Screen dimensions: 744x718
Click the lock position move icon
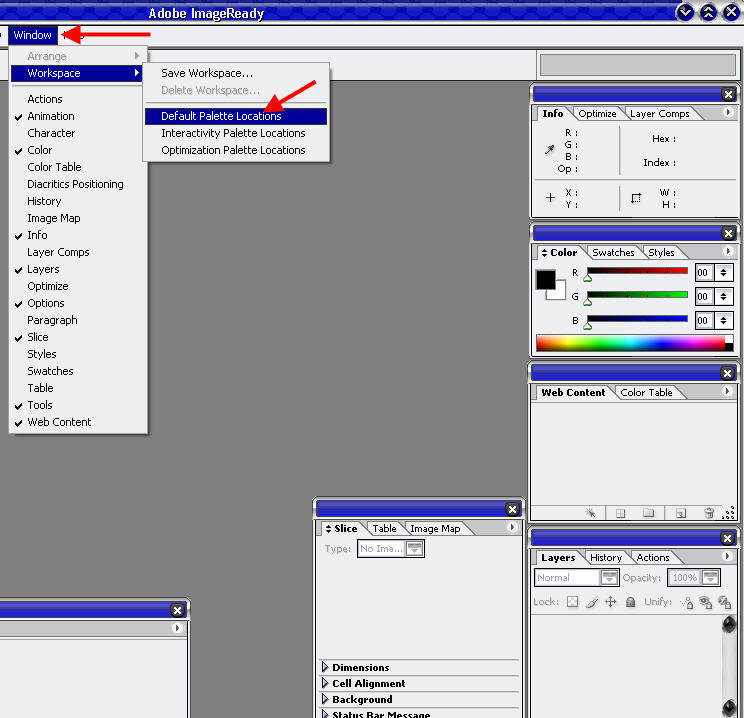[x=610, y=602]
